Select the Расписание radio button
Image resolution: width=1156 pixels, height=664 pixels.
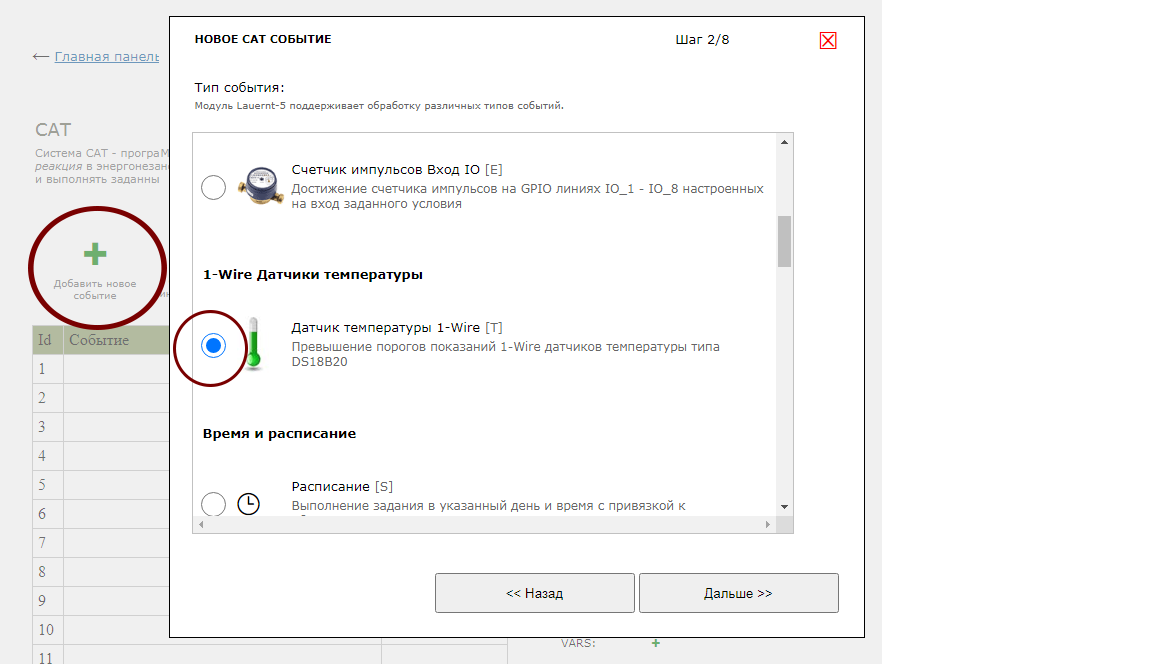pos(214,504)
